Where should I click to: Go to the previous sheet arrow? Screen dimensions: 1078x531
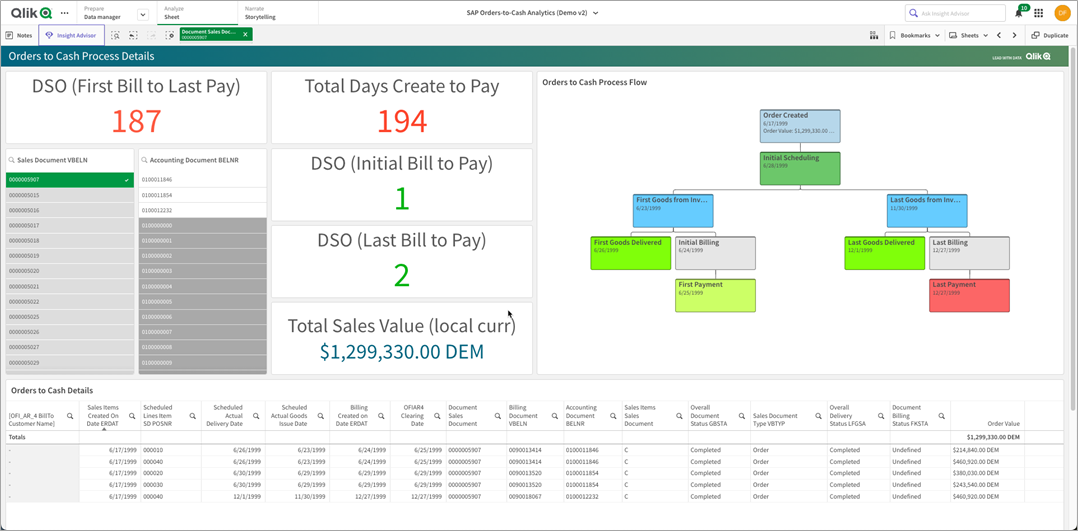pos(999,35)
